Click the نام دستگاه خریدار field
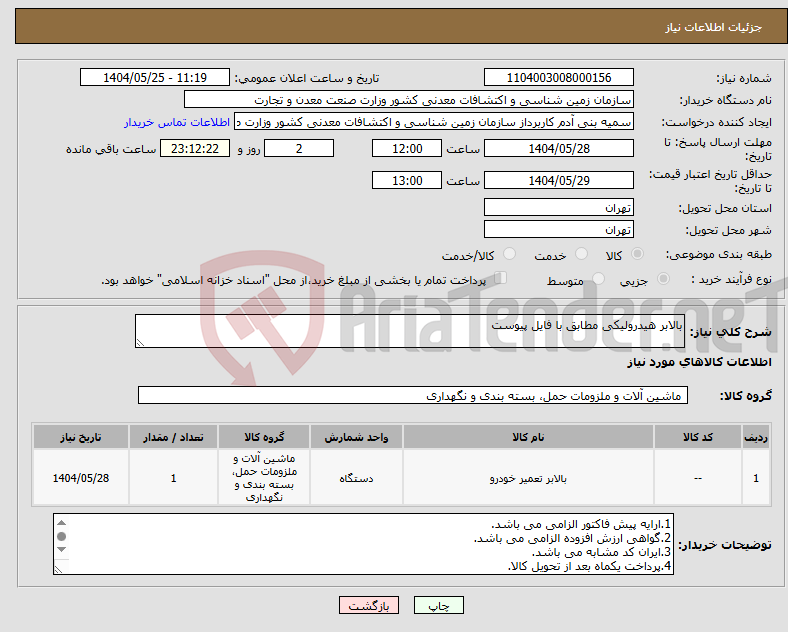Image resolution: width=788 pixels, height=632 pixels. pyautogui.click(x=409, y=99)
